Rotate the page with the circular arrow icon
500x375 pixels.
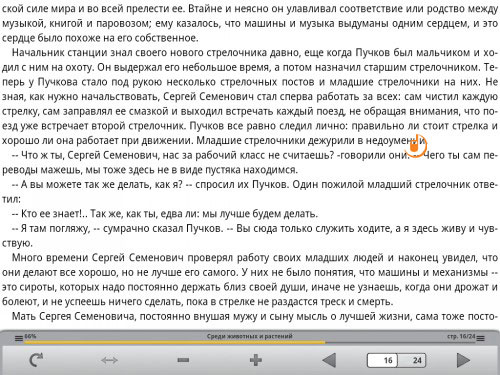36,360
